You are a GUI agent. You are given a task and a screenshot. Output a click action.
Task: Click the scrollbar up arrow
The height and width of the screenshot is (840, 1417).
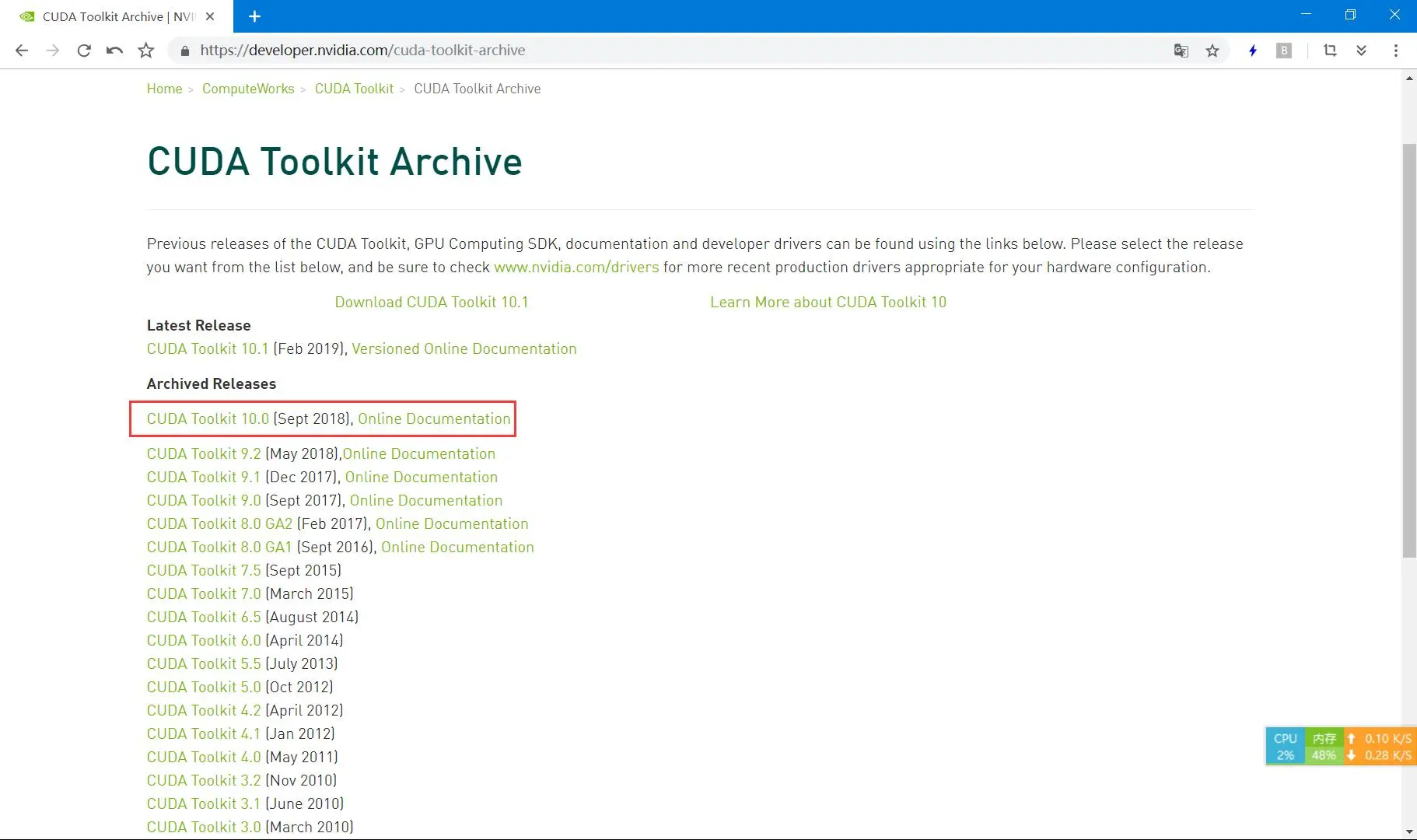tap(1409, 78)
